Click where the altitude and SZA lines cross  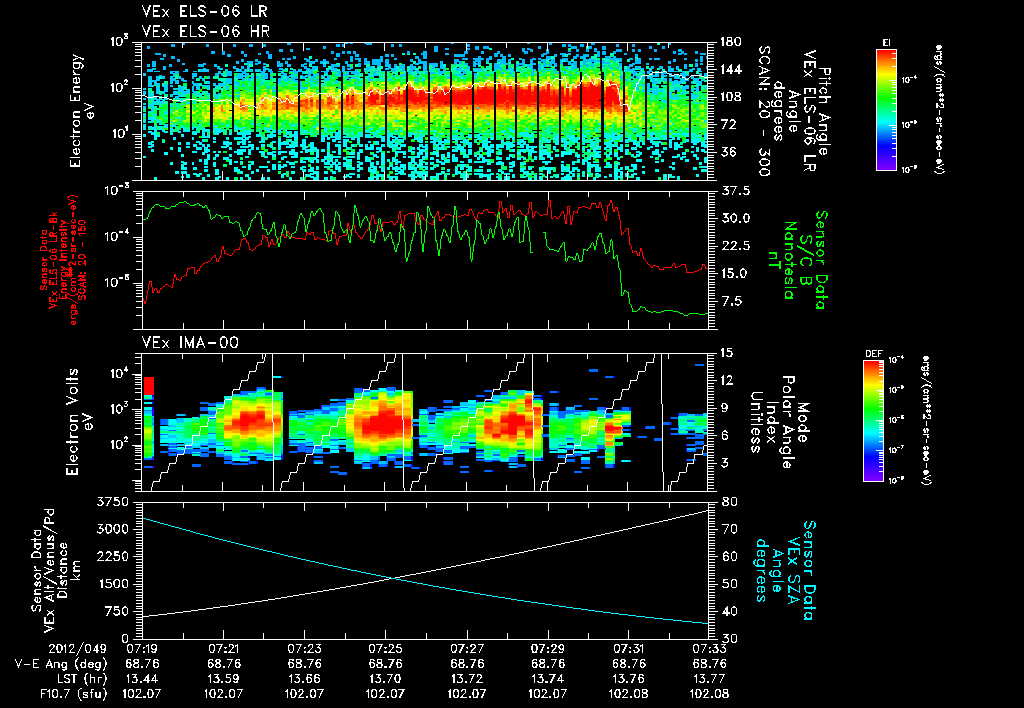(x=393, y=577)
